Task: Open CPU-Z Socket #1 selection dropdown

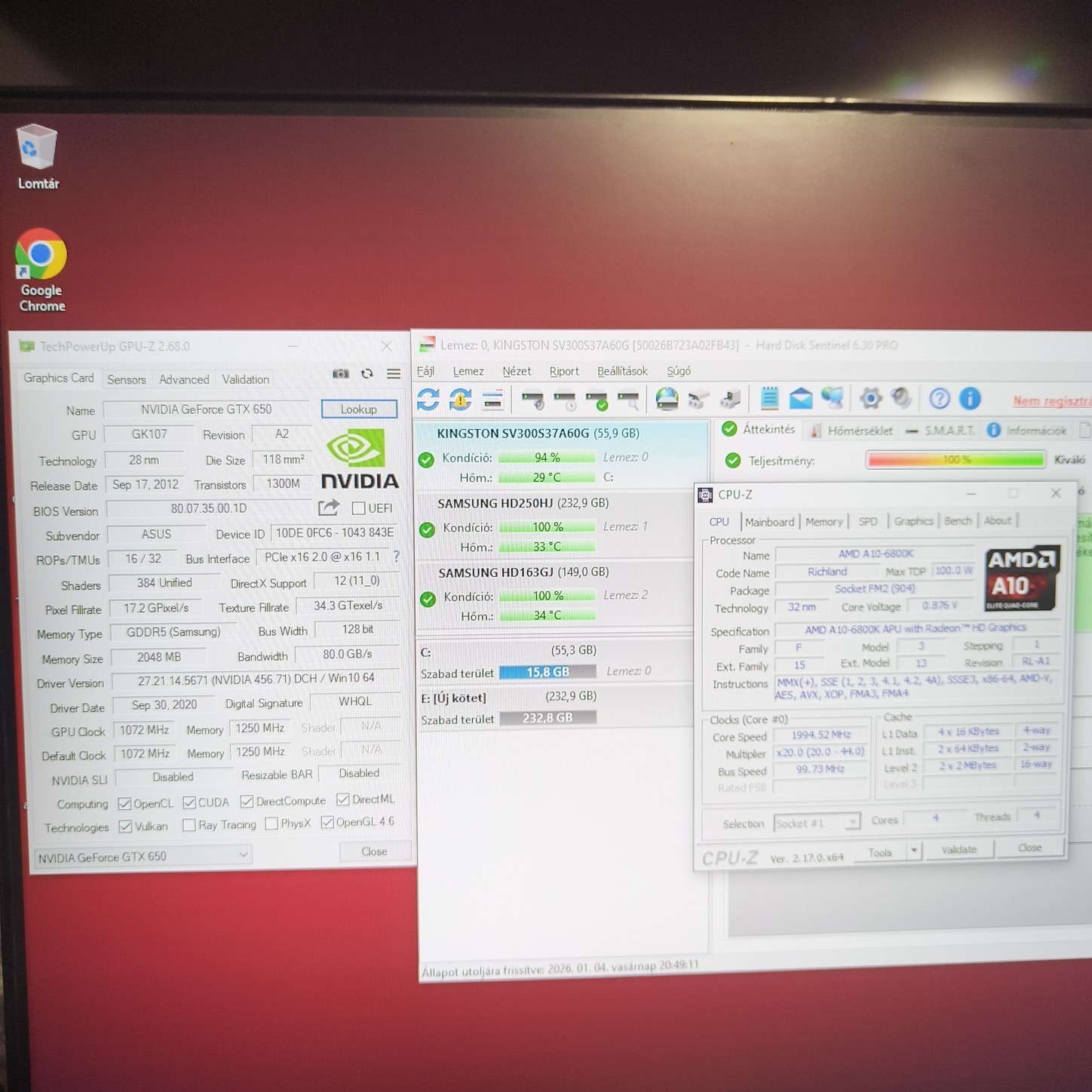Action: tap(817, 823)
